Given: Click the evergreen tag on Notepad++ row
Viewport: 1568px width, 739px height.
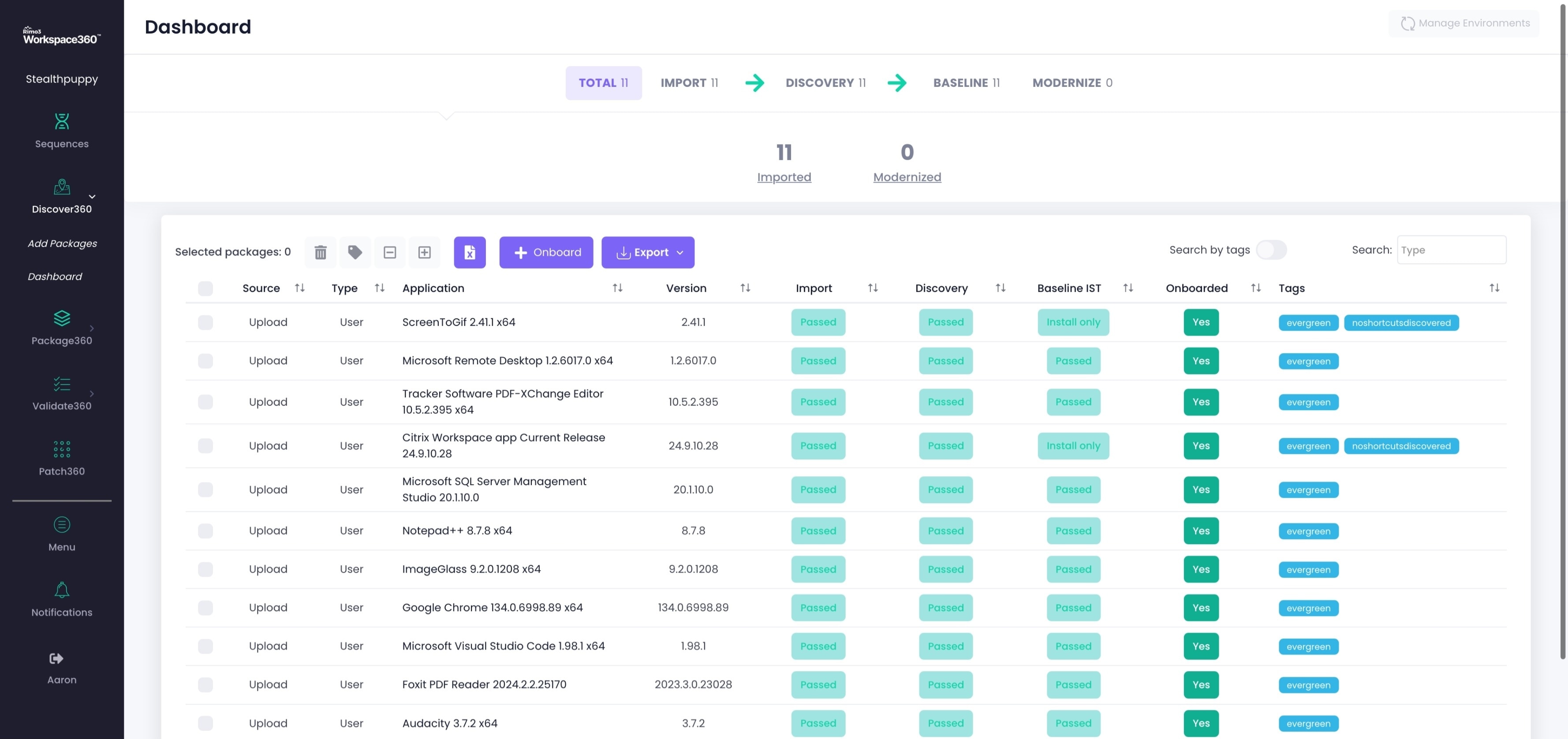Looking at the screenshot, I should 1308,531.
